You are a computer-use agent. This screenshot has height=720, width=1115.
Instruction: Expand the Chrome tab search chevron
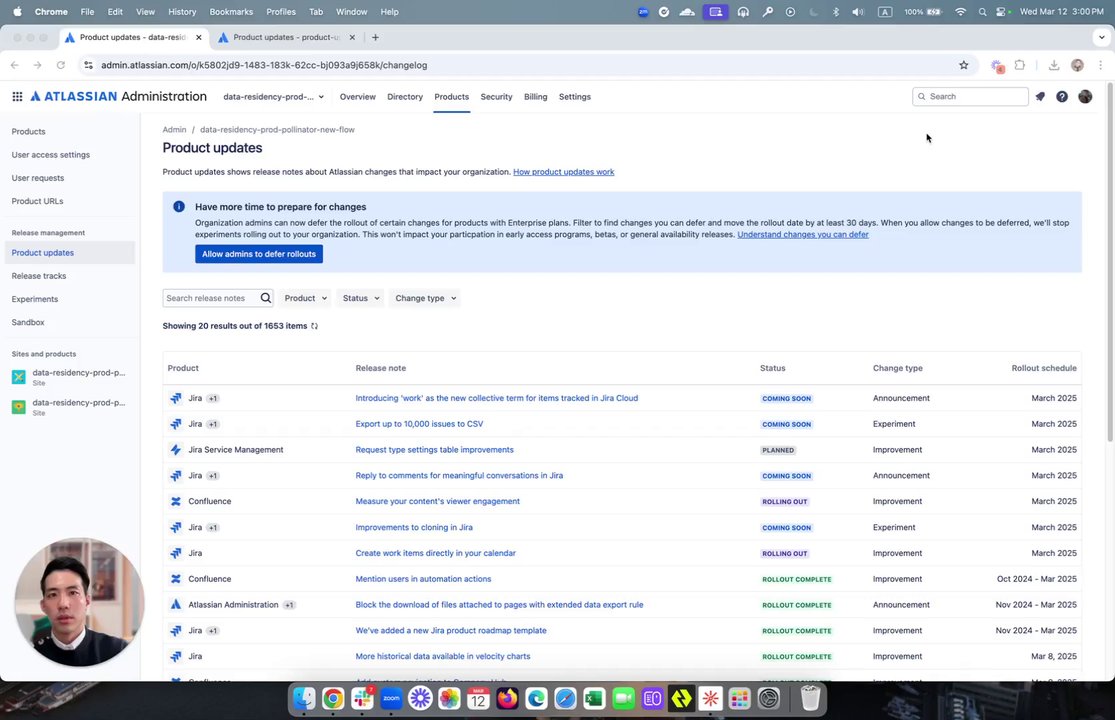(1101, 38)
